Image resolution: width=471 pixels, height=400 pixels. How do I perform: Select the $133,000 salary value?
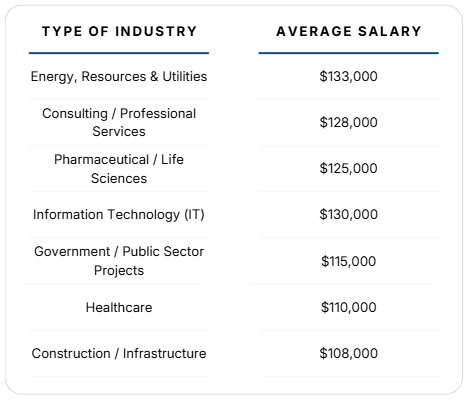348,76
